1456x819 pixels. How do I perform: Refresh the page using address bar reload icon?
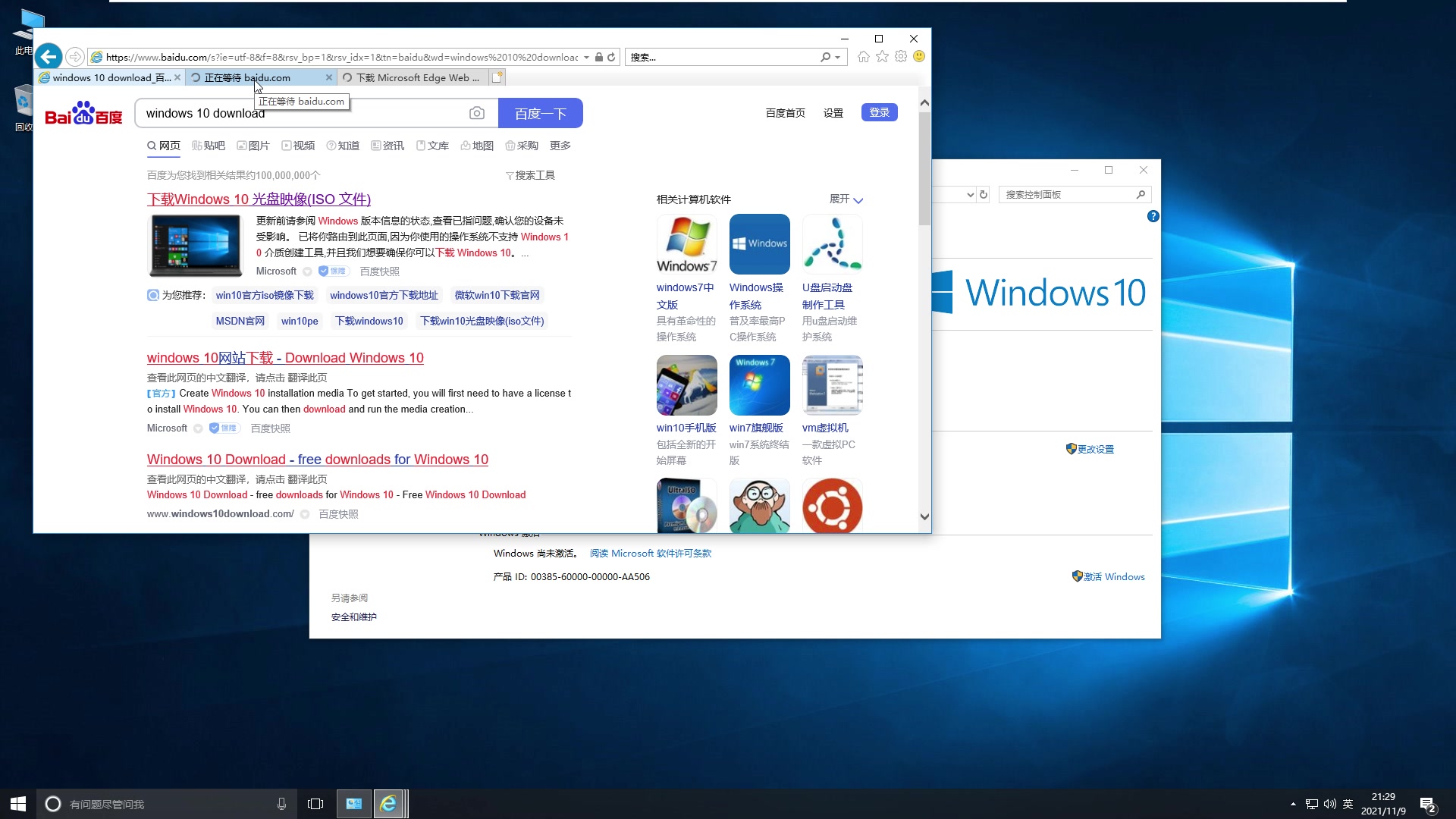(x=611, y=57)
